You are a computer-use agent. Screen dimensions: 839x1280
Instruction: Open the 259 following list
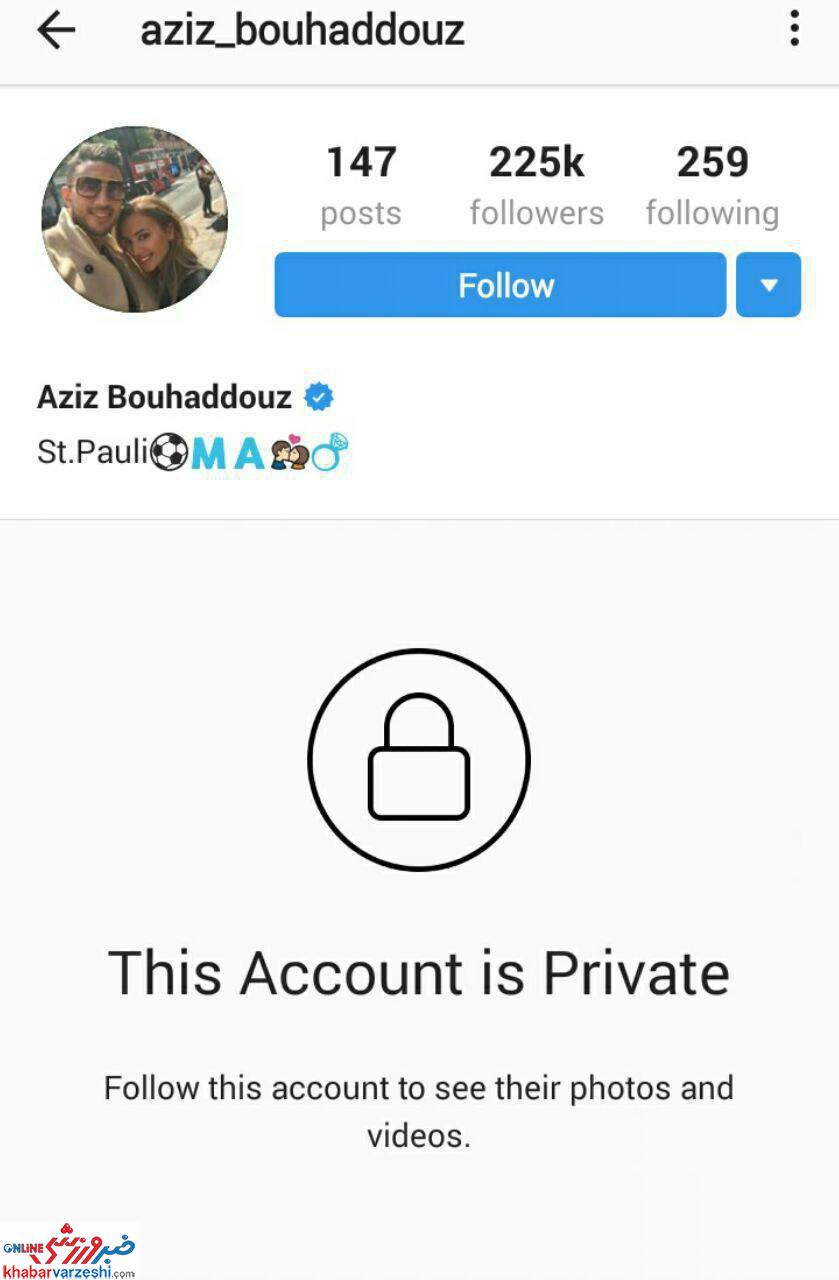pyautogui.click(x=712, y=186)
